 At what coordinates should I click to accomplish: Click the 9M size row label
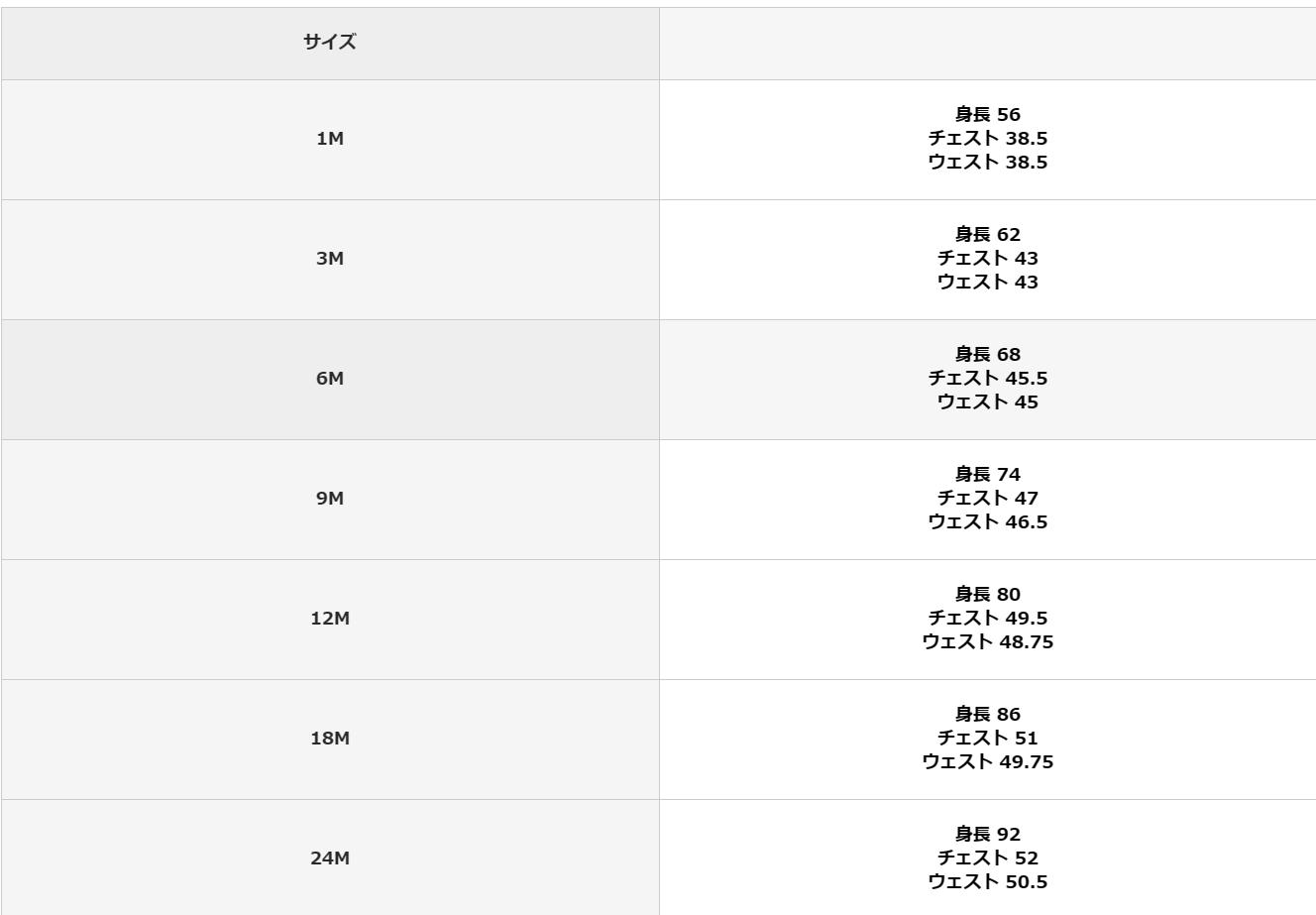tap(330, 499)
